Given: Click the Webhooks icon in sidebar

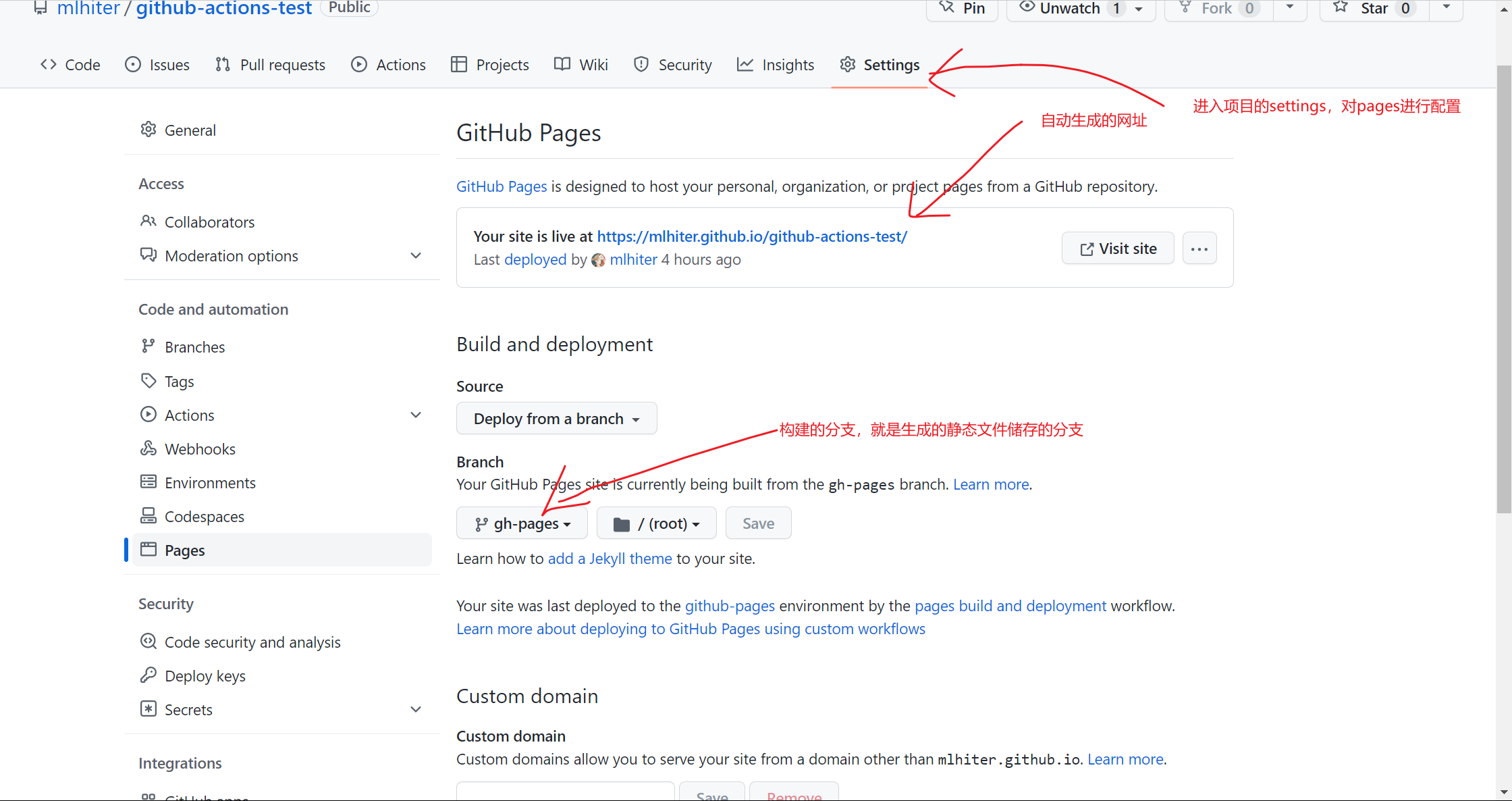Looking at the screenshot, I should click(x=148, y=448).
